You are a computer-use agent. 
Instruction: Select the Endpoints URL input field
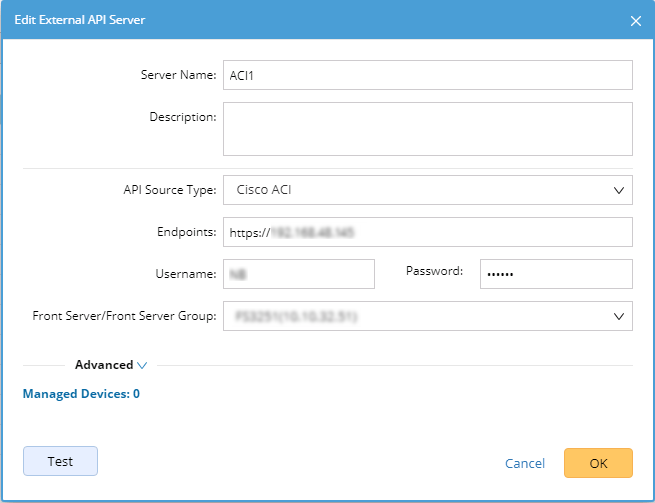tap(427, 232)
